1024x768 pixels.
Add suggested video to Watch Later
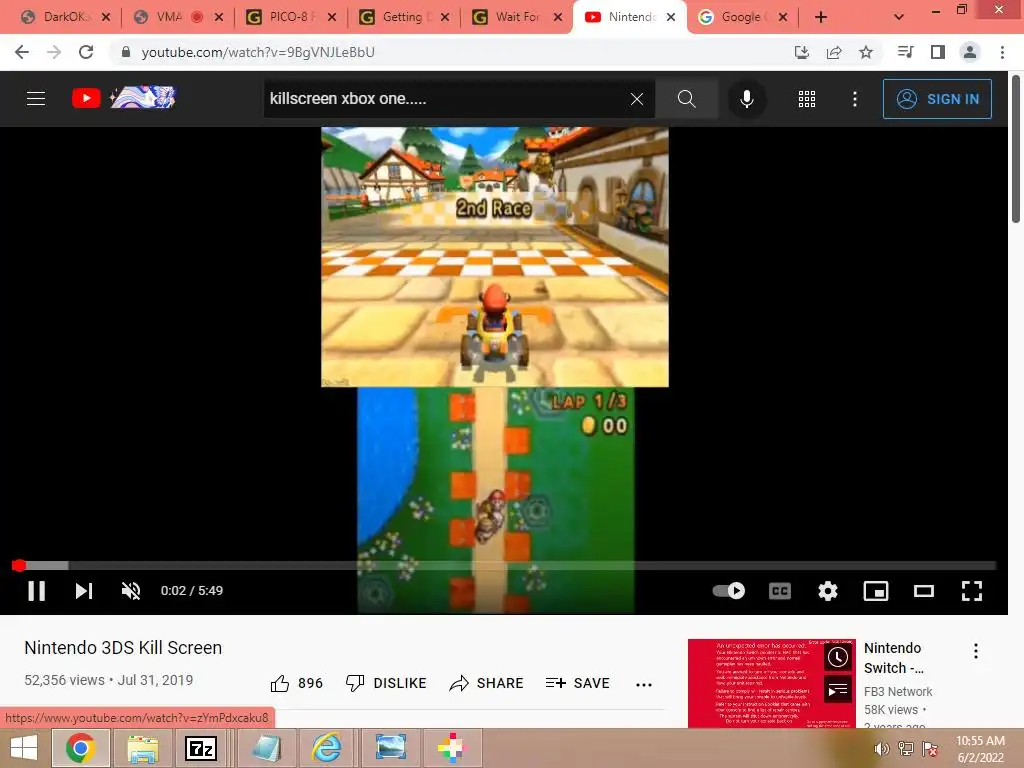[838, 657]
